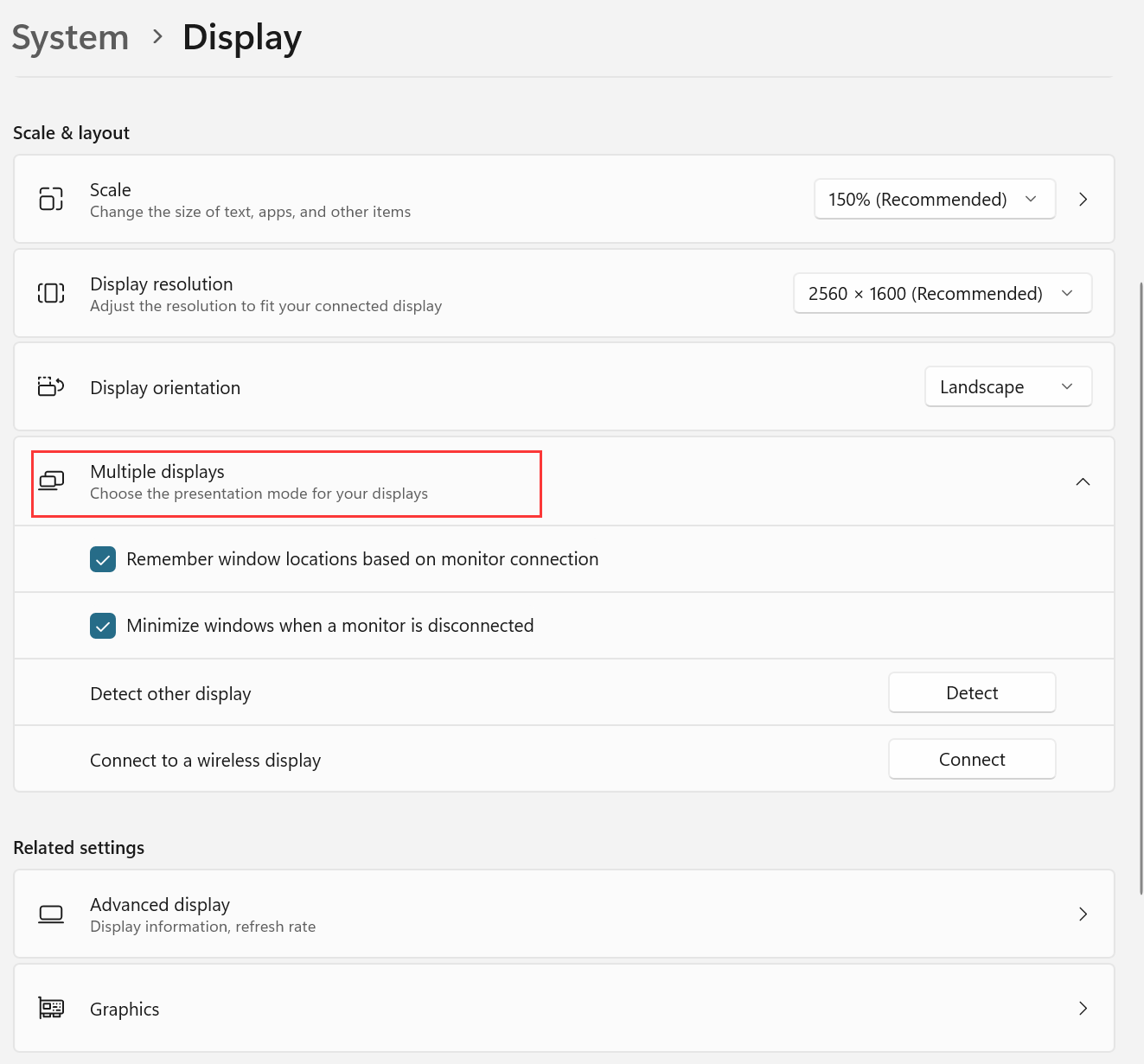Click the Display orientation icon
This screenshot has height=1064, width=1144.
click(51, 386)
